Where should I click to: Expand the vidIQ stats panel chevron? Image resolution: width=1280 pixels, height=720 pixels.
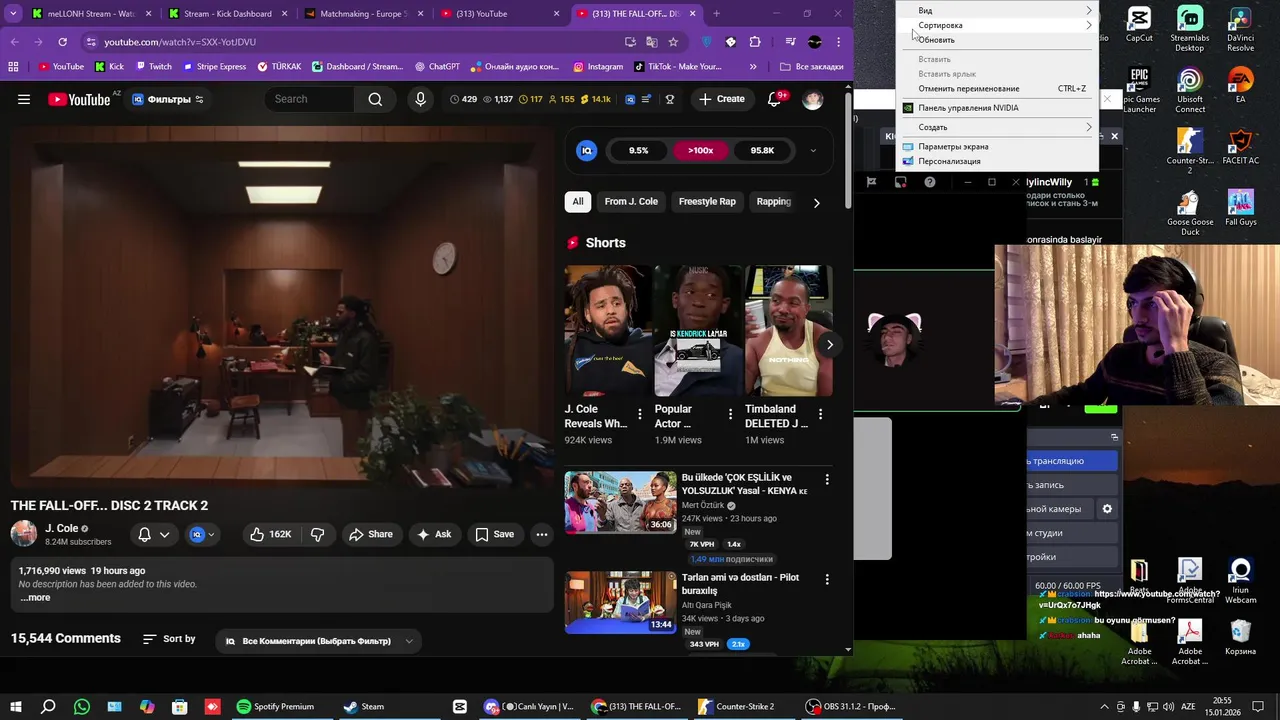(813, 151)
